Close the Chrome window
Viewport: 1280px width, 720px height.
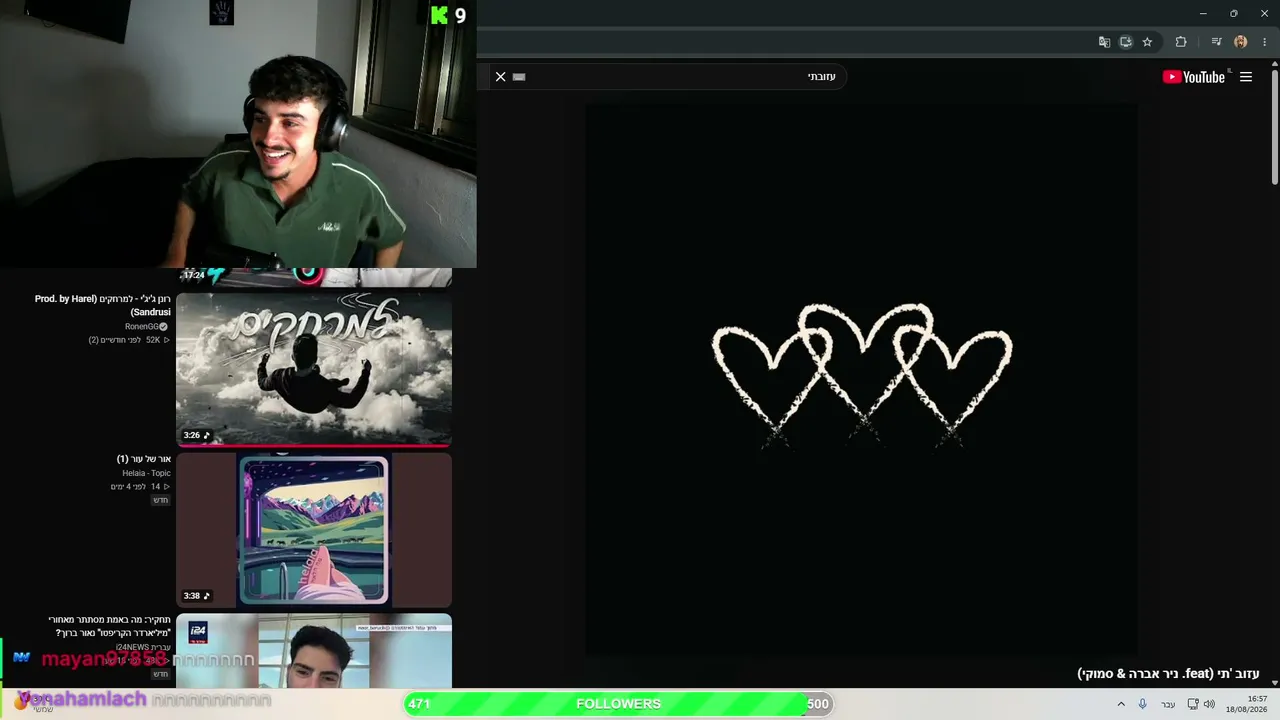coord(1264,14)
